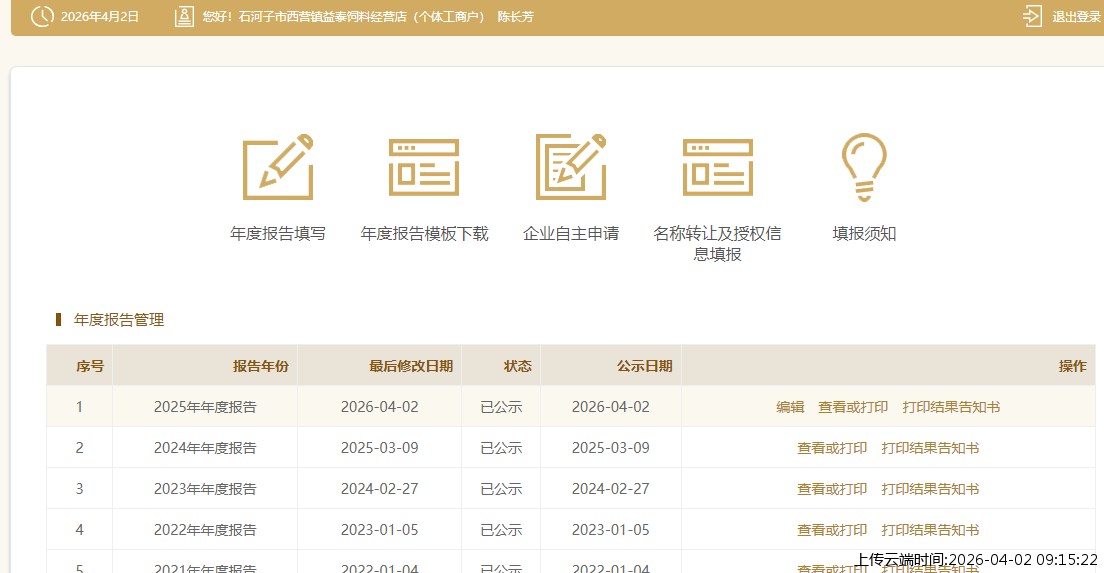
Task: Open the 企业自主申请 icon
Action: 571,167
